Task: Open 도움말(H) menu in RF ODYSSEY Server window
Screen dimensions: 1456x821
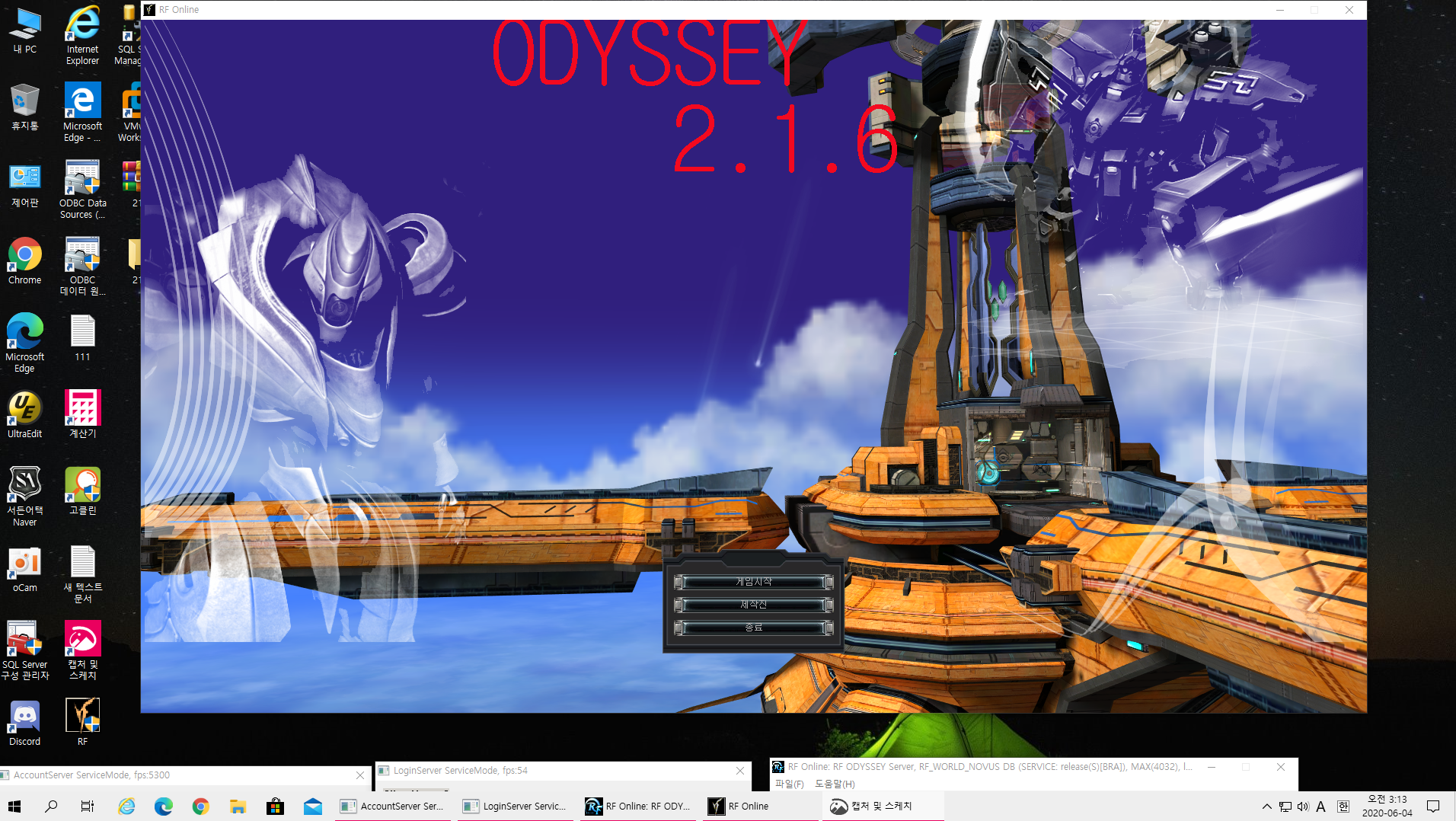Action: [x=835, y=784]
